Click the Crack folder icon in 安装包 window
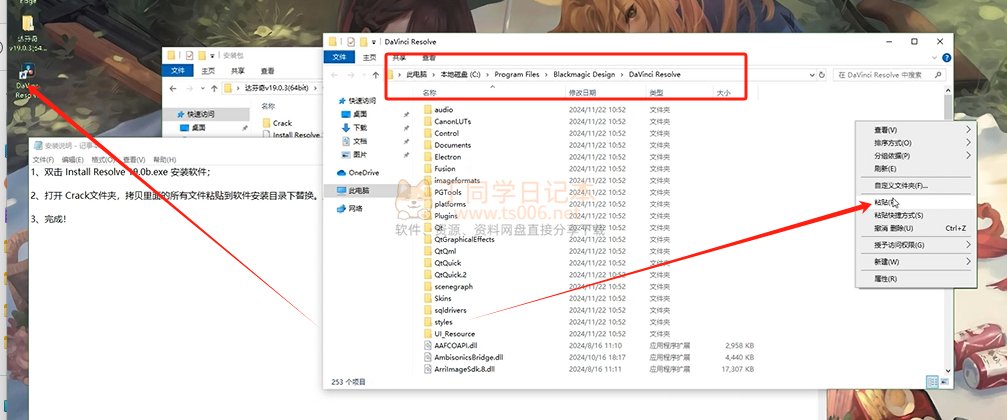Image resolution: width=1007 pixels, height=420 pixels. pyautogui.click(x=267, y=123)
